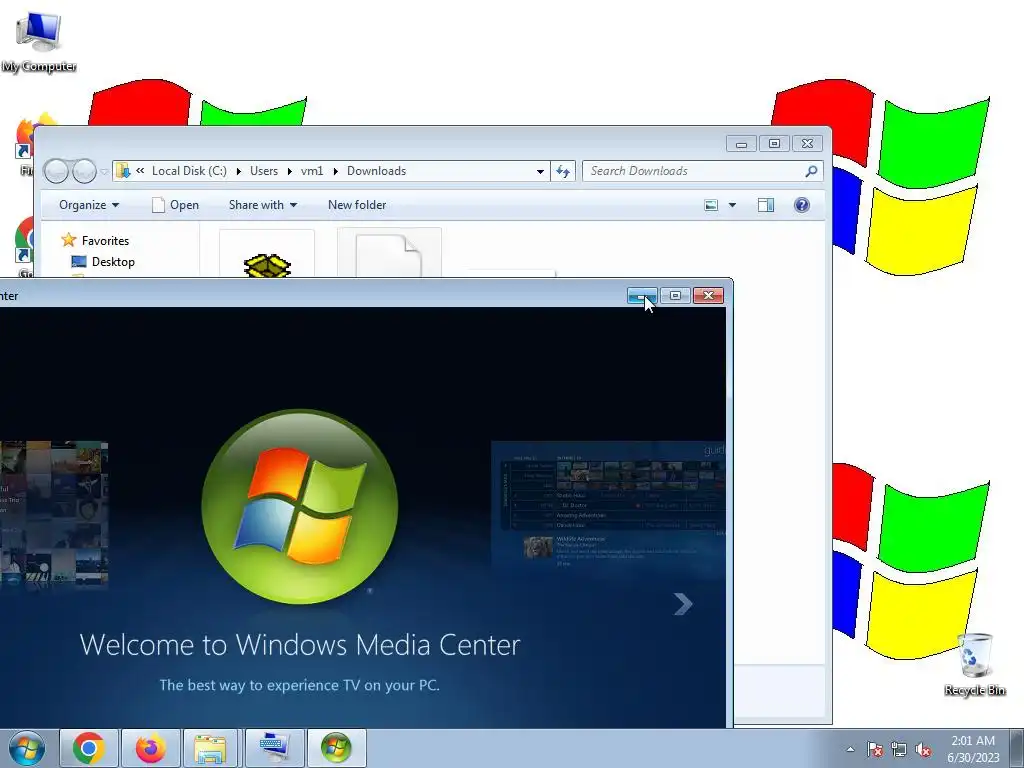Maximize the Media Center window
This screenshot has height=768, width=1024.
(675, 296)
